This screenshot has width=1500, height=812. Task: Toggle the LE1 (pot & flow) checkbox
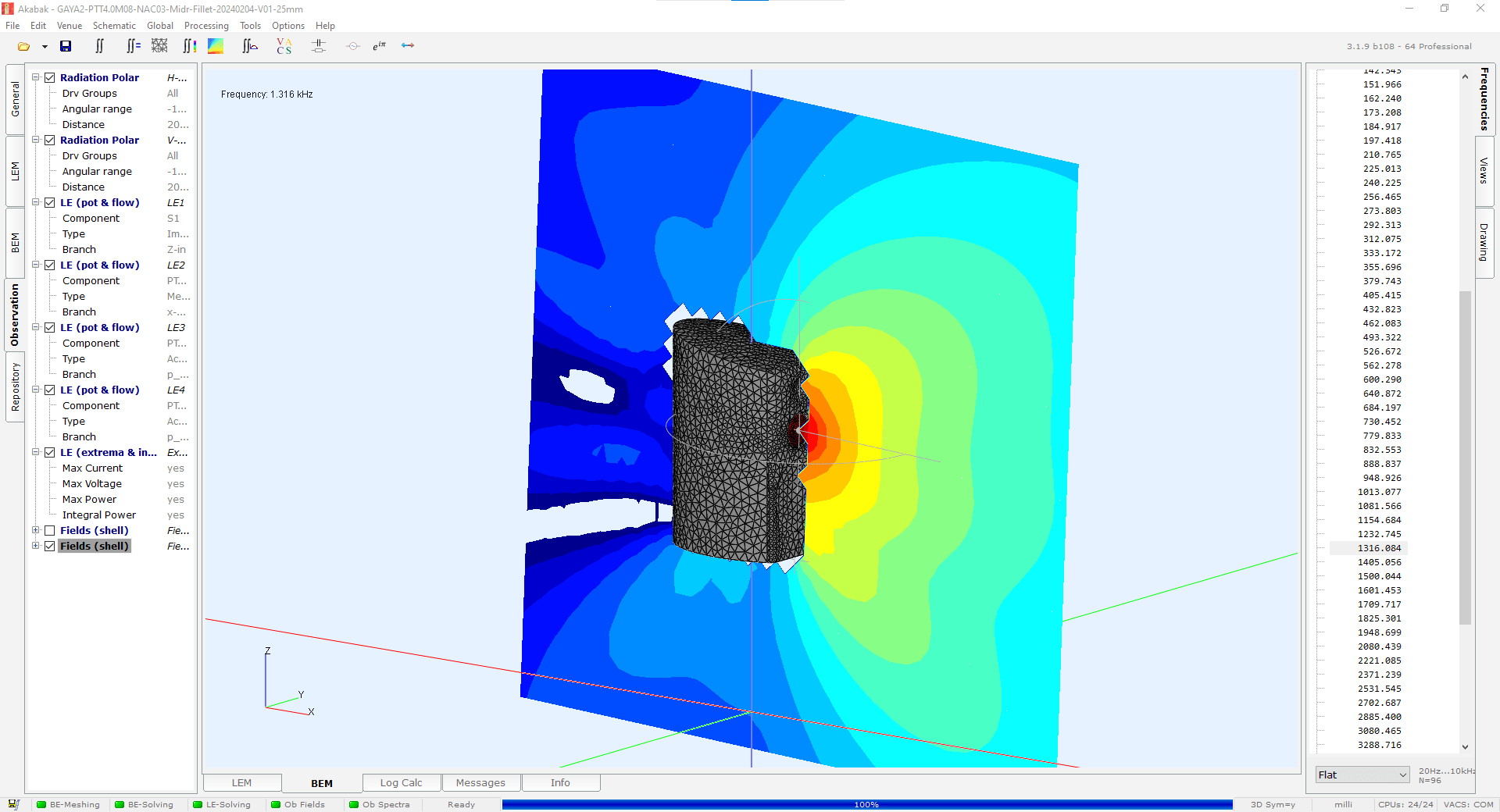(x=50, y=202)
